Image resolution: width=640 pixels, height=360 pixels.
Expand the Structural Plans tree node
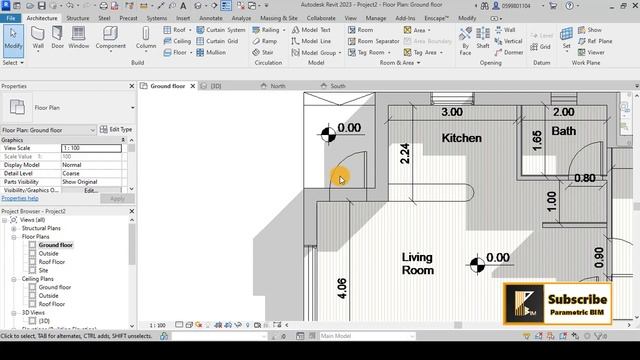click(x=14, y=228)
